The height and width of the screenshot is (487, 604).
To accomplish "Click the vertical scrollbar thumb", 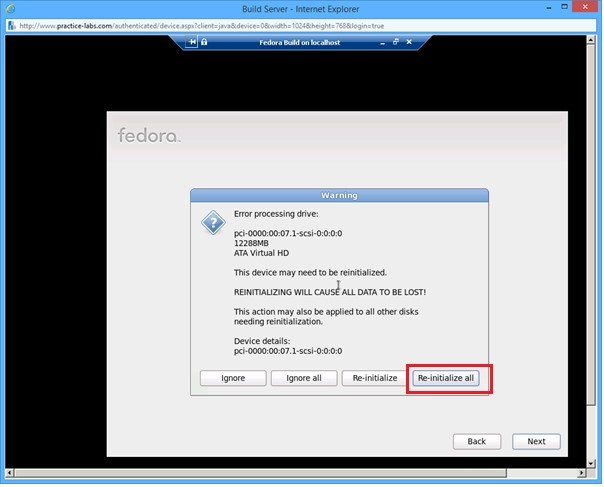I will [591, 224].
